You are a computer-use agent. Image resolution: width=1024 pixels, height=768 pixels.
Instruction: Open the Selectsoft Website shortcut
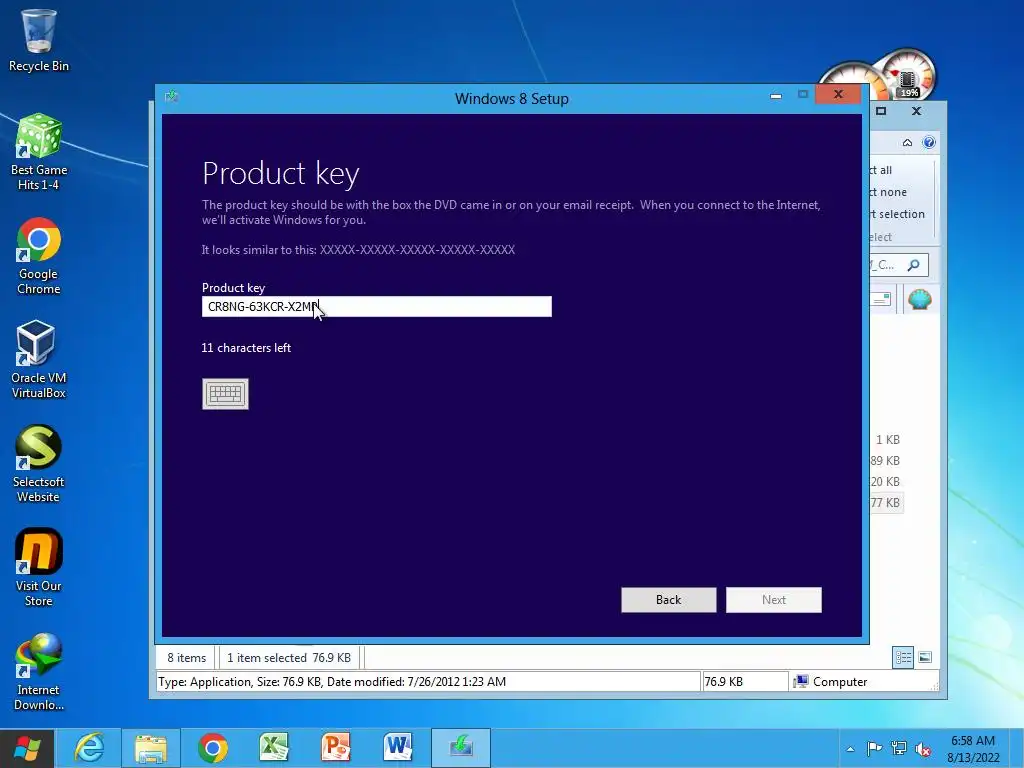tap(39, 464)
